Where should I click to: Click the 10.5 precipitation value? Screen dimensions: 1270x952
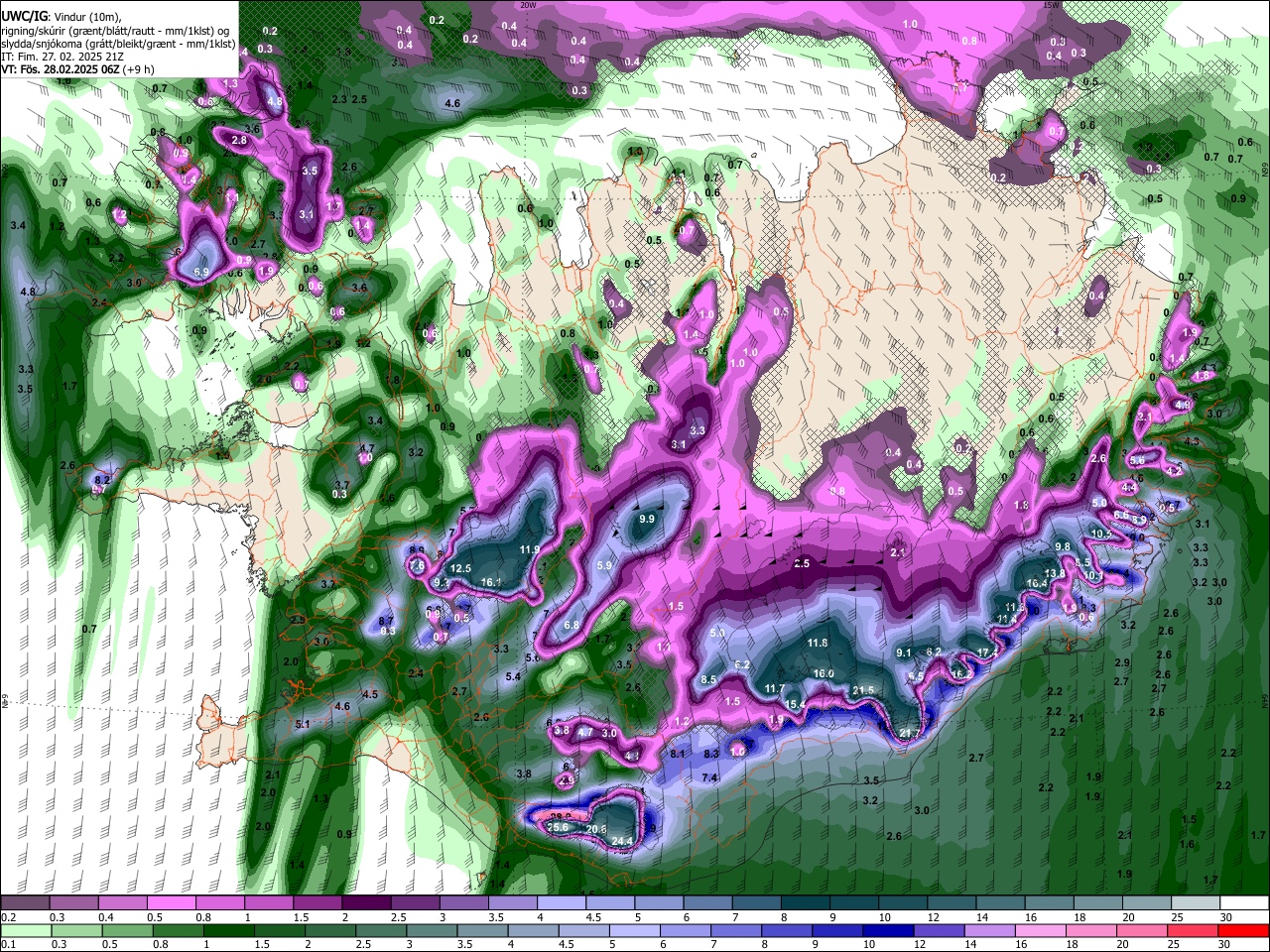1100,535
